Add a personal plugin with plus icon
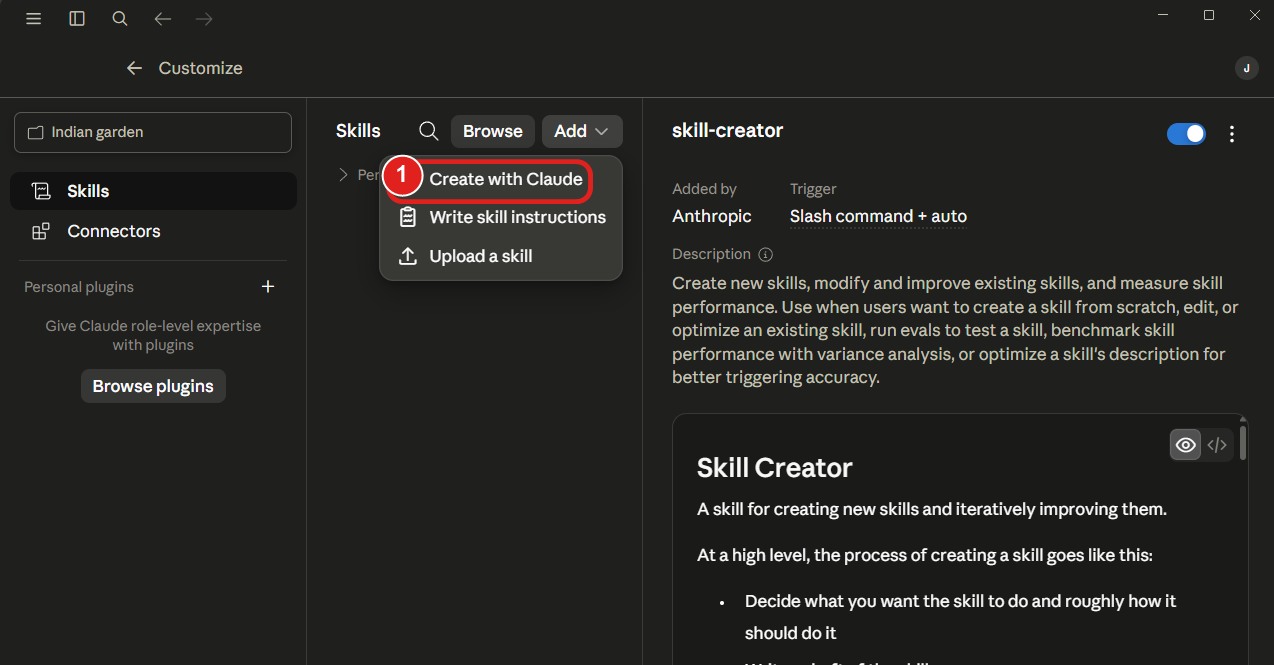Viewport: 1274px width, 665px height. [268, 287]
